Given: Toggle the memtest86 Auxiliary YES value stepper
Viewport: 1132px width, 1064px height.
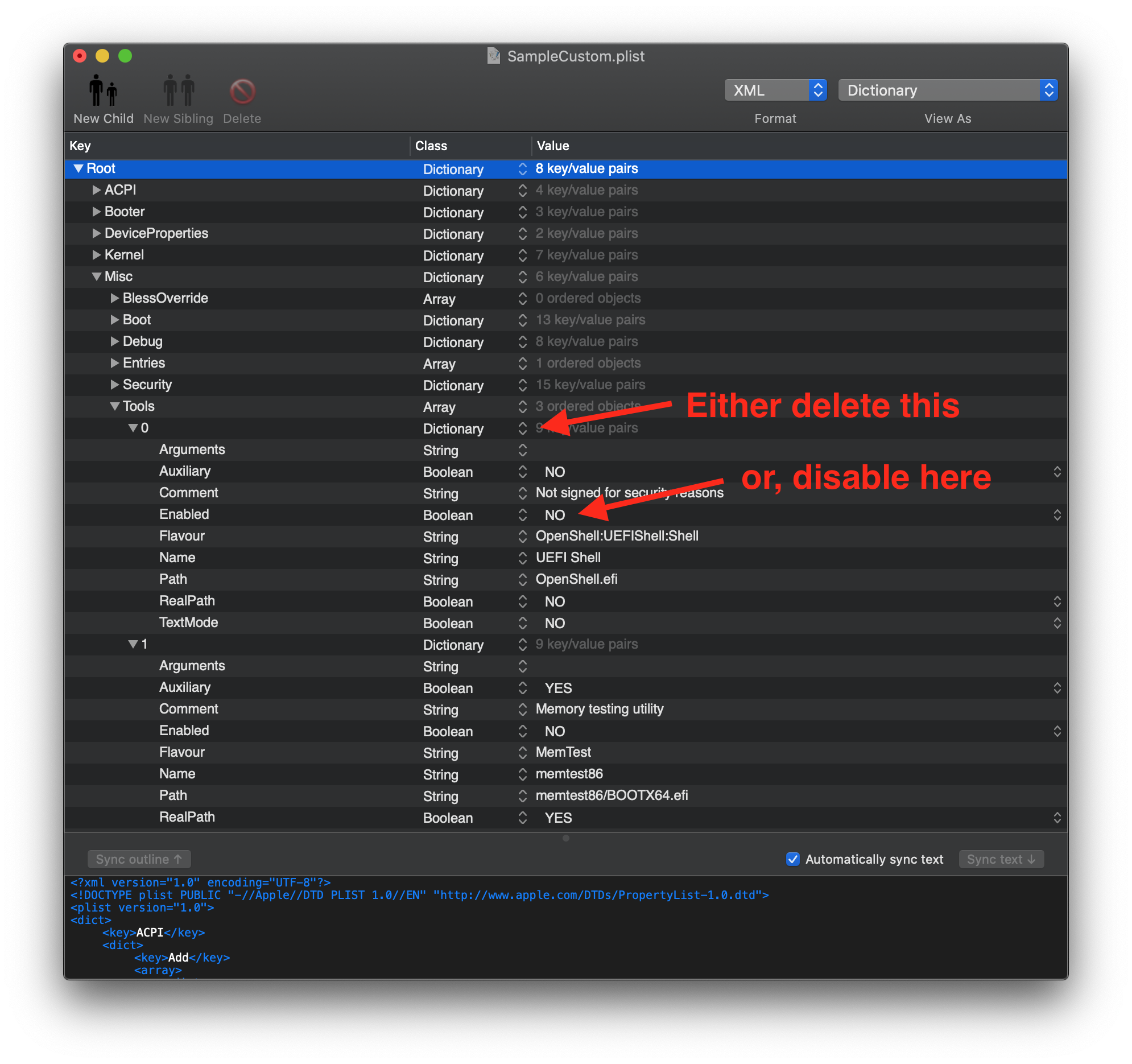Looking at the screenshot, I should (1057, 688).
